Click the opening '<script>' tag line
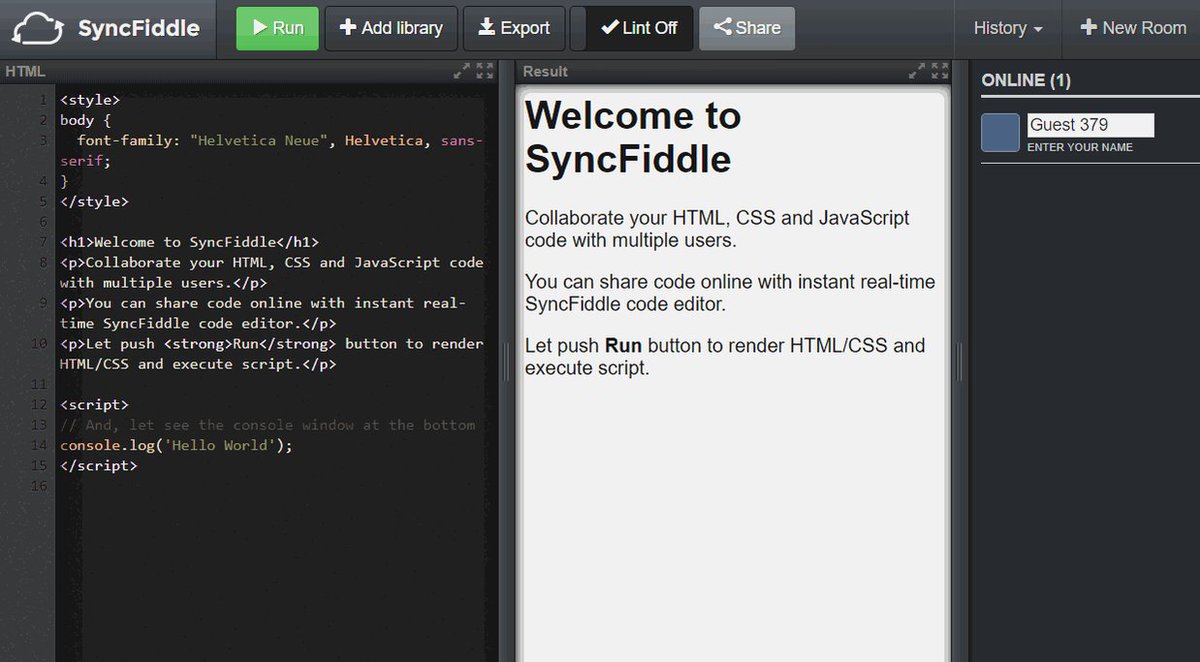The height and width of the screenshot is (662, 1200). pyautogui.click(x=94, y=405)
